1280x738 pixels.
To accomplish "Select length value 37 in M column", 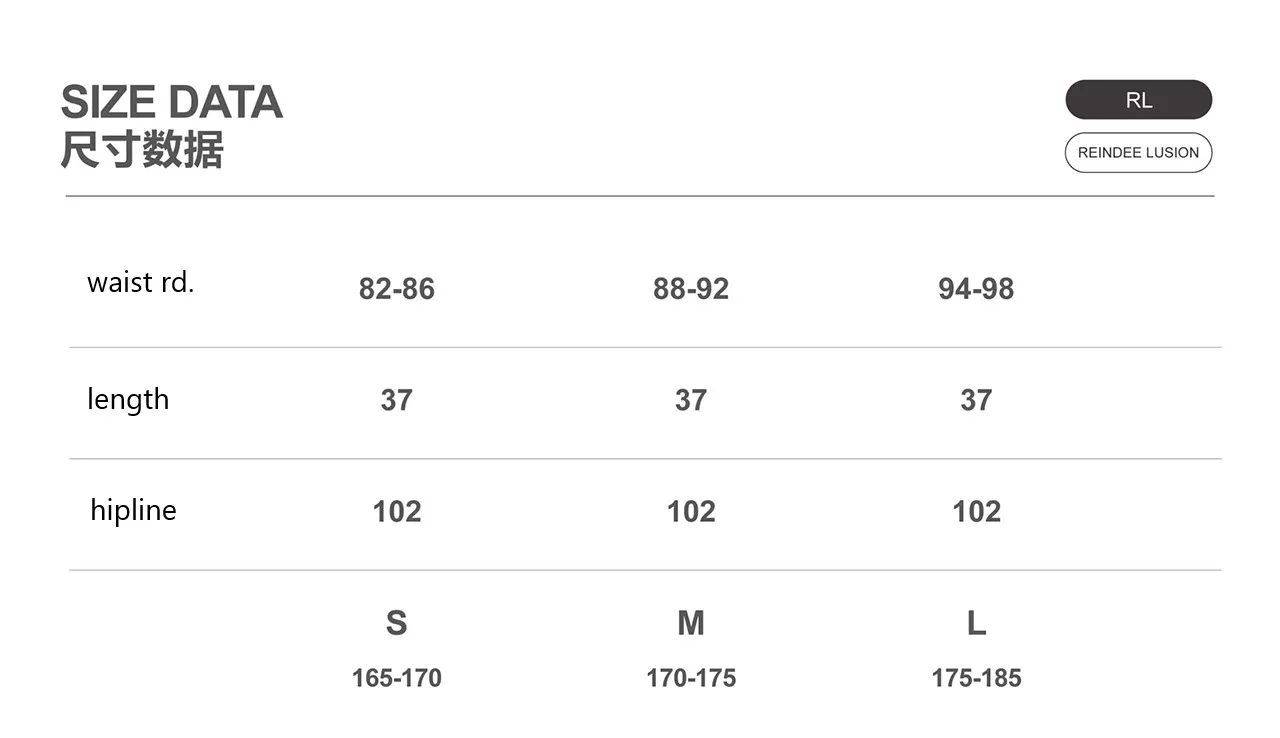I will pyautogui.click(x=691, y=400).
